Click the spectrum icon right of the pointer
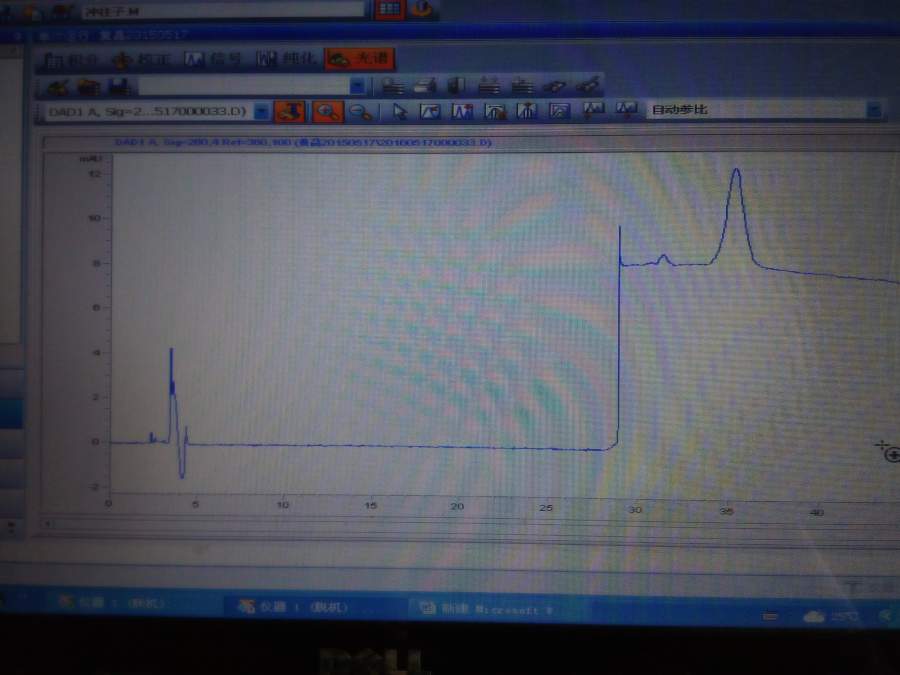This screenshot has width=900, height=675. click(x=430, y=111)
